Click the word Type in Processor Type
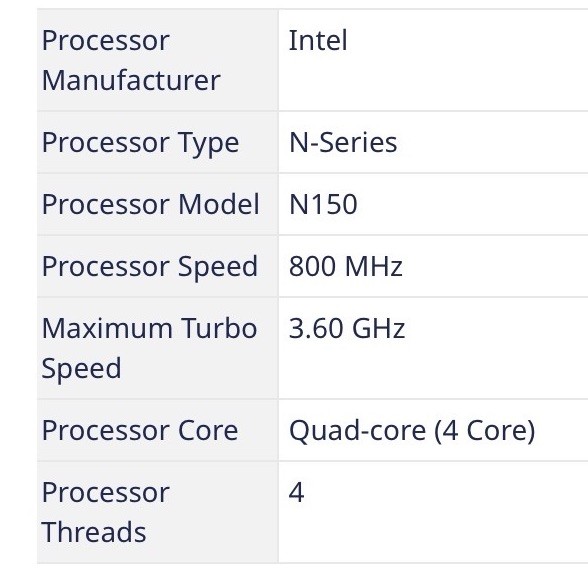Image resolution: width=588 pixels, height=570 pixels. tap(208, 143)
